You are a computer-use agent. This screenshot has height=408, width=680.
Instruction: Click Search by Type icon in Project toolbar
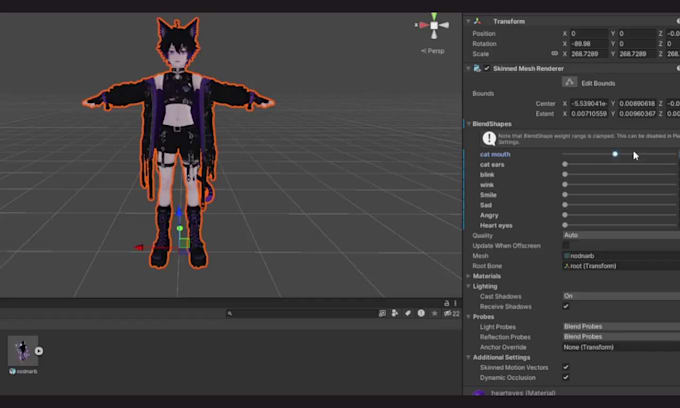click(395, 313)
